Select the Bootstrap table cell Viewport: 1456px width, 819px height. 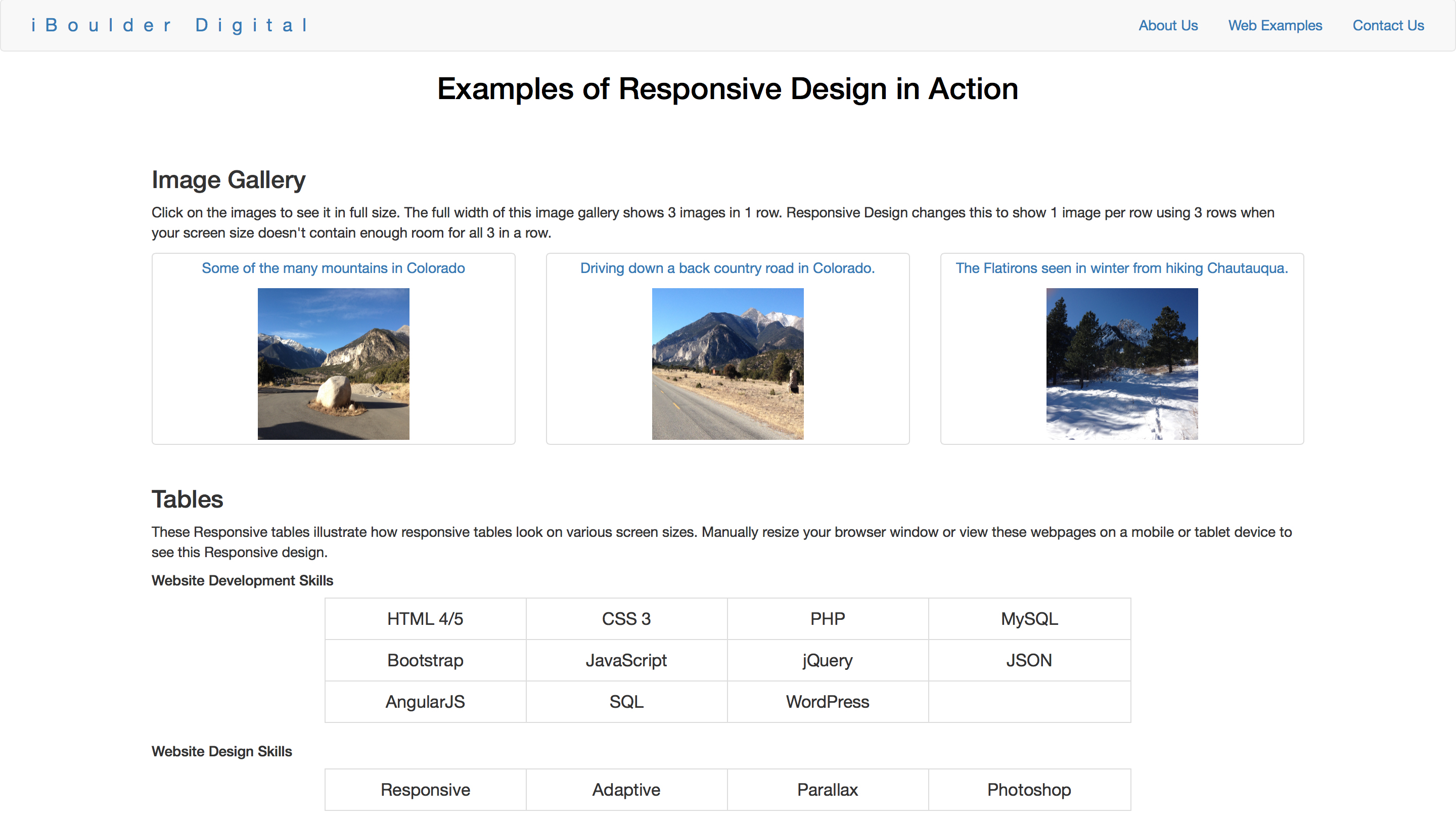pos(425,660)
